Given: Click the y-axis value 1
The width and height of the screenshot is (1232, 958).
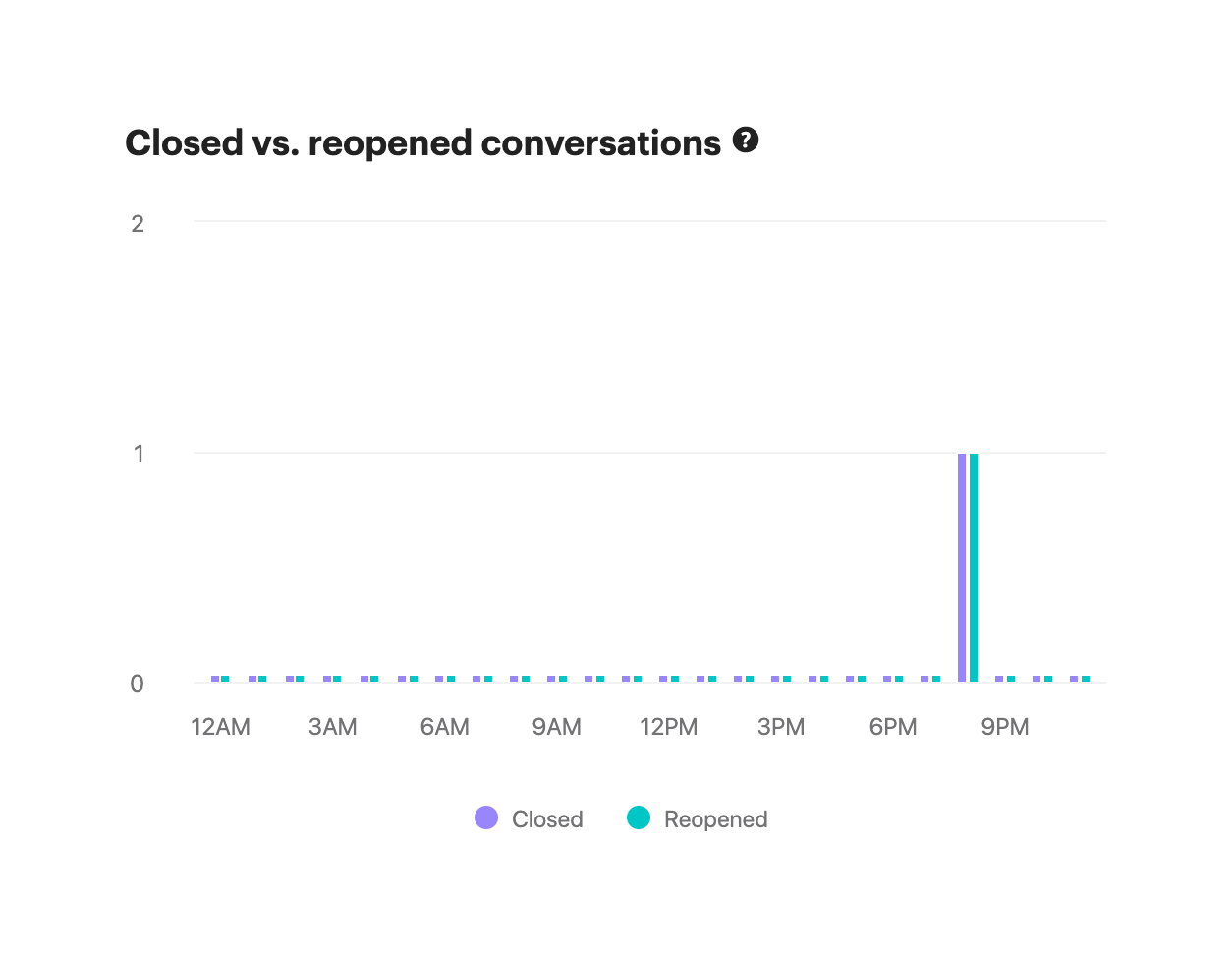Looking at the screenshot, I should (x=139, y=454).
